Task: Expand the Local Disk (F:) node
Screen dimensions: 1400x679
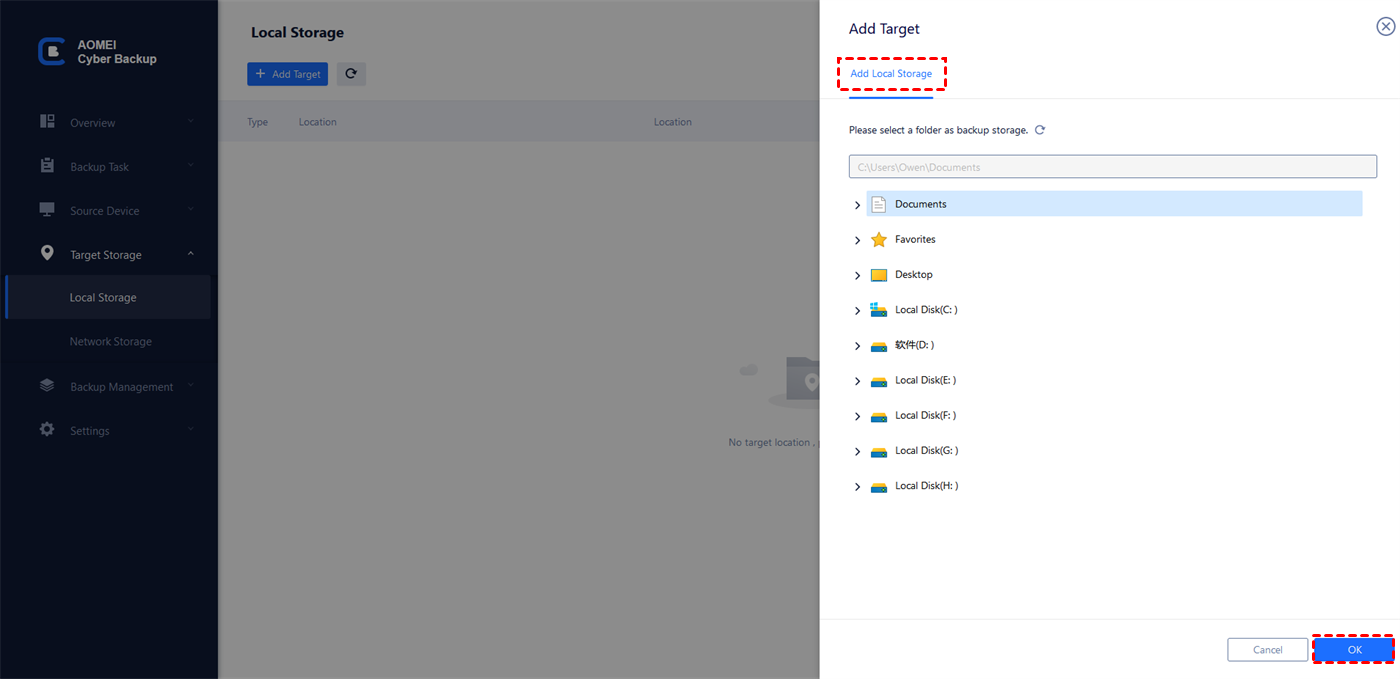Action: point(857,417)
